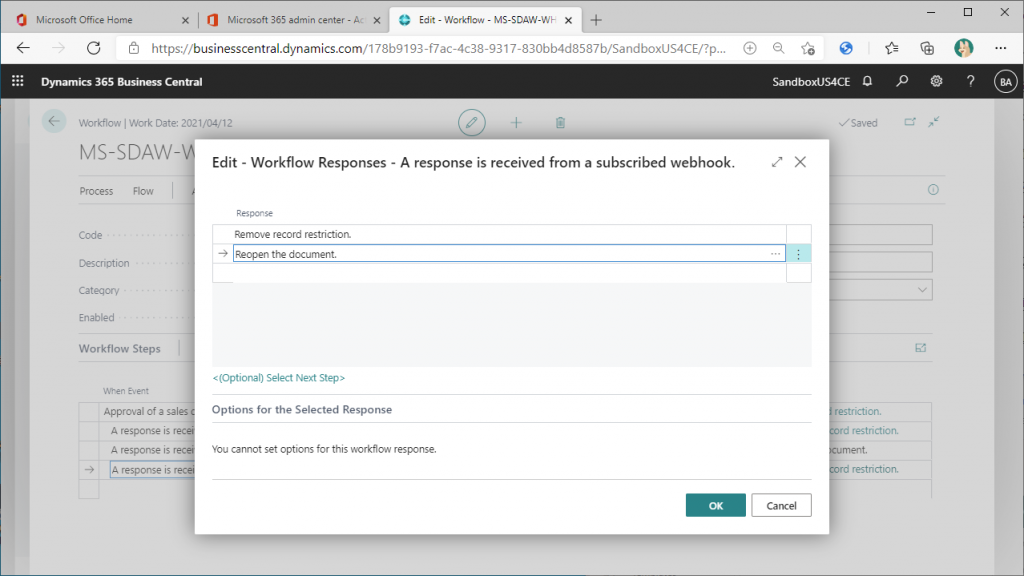Click the Cancel button
Viewport: 1024px width, 576px height.
coord(781,505)
